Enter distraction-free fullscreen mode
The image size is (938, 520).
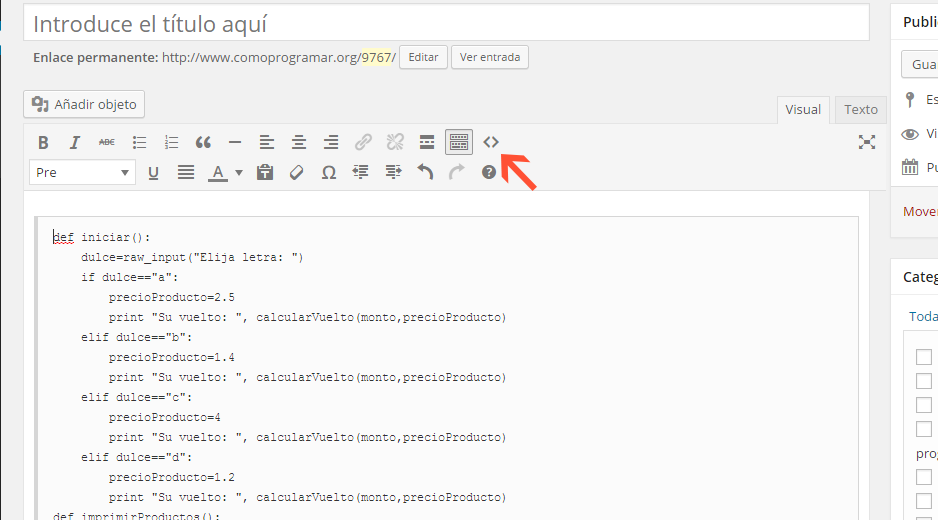pyautogui.click(x=867, y=142)
